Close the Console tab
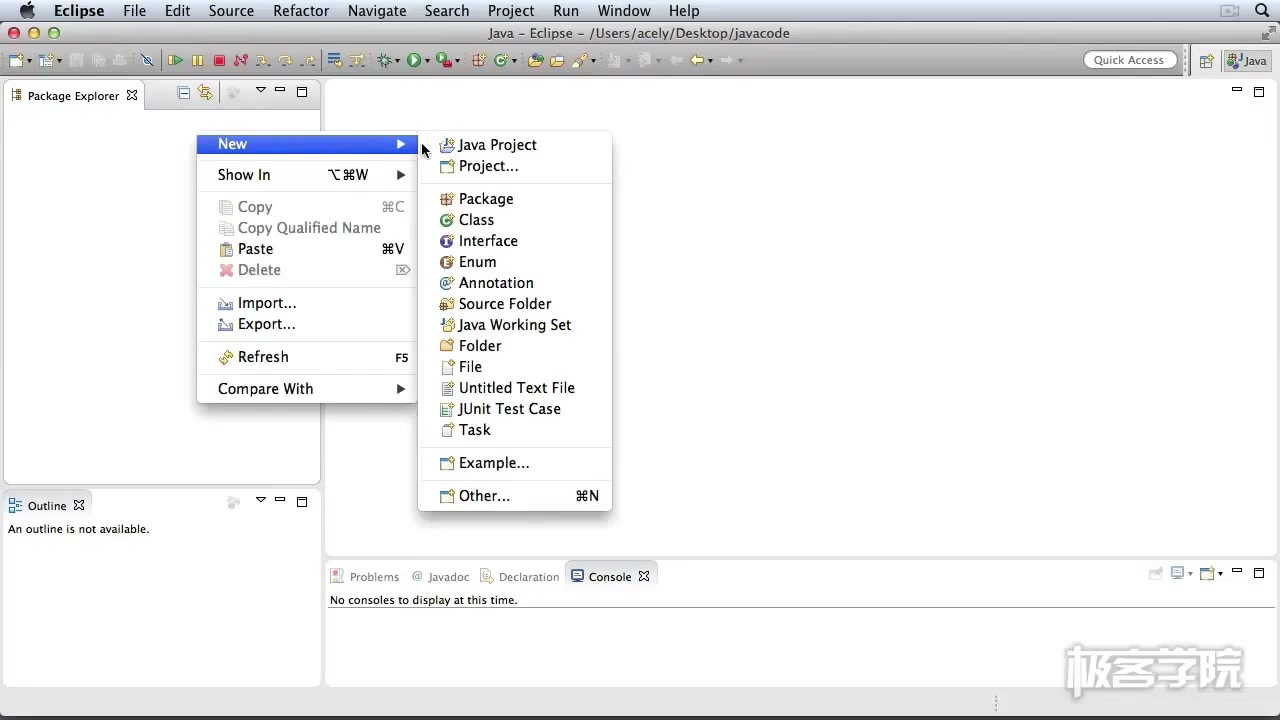Viewport: 1280px width, 720px height. 644,576
